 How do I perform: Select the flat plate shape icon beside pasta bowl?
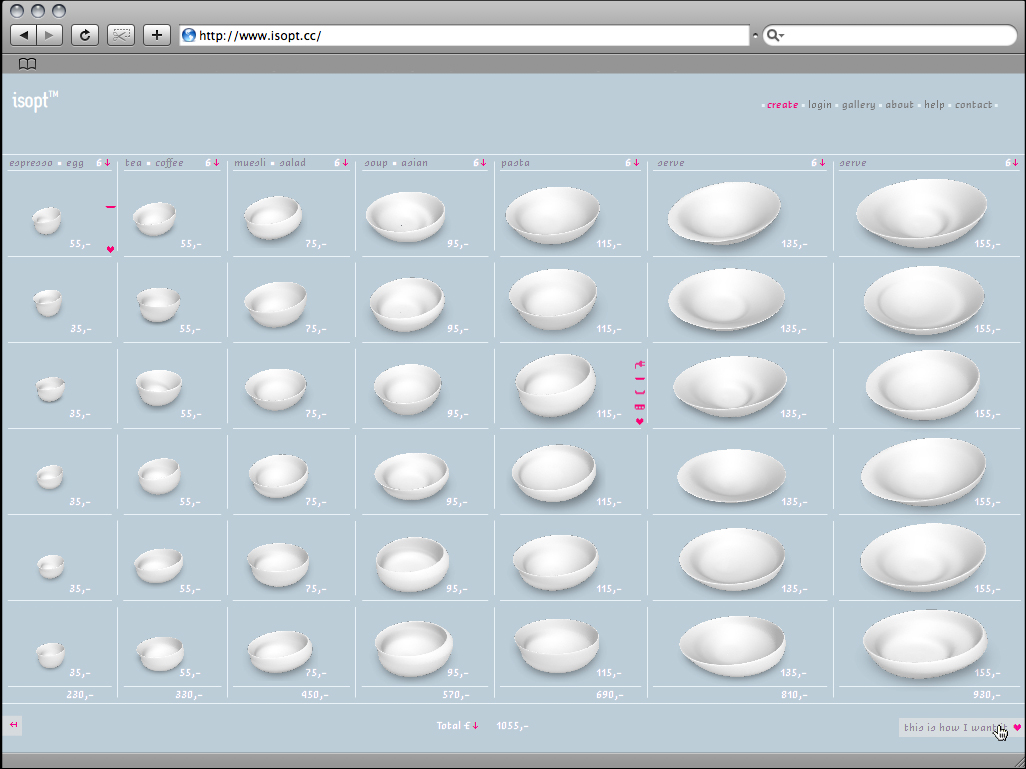point(640,378)
